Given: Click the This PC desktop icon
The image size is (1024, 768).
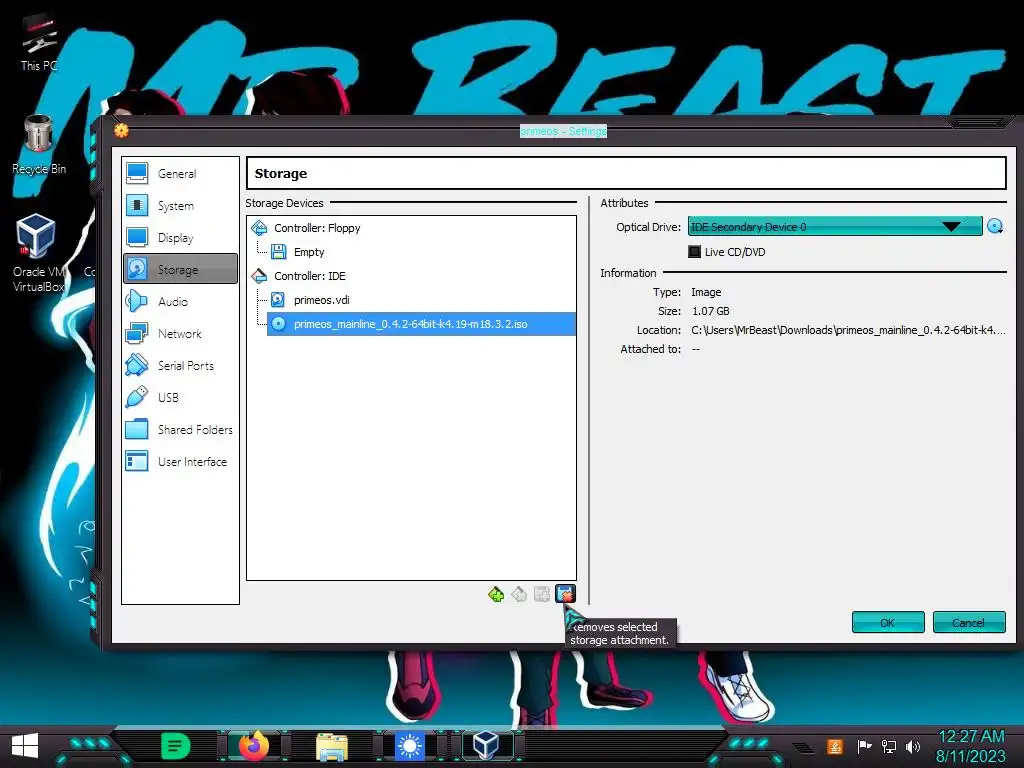Looking at the screenshot, I should 39,42.
